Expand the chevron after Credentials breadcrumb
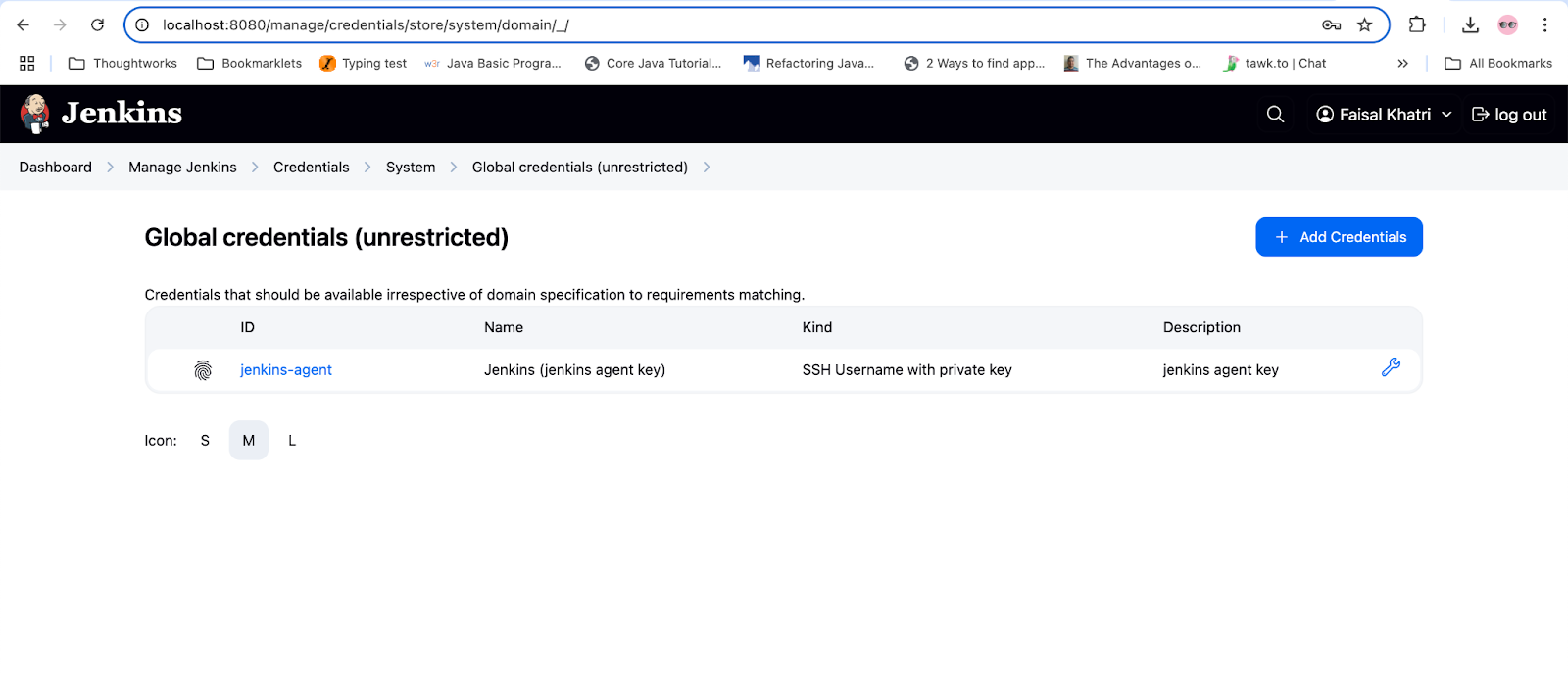The width and height of the screenshot is (1568, 673). [x=367, y=168]
